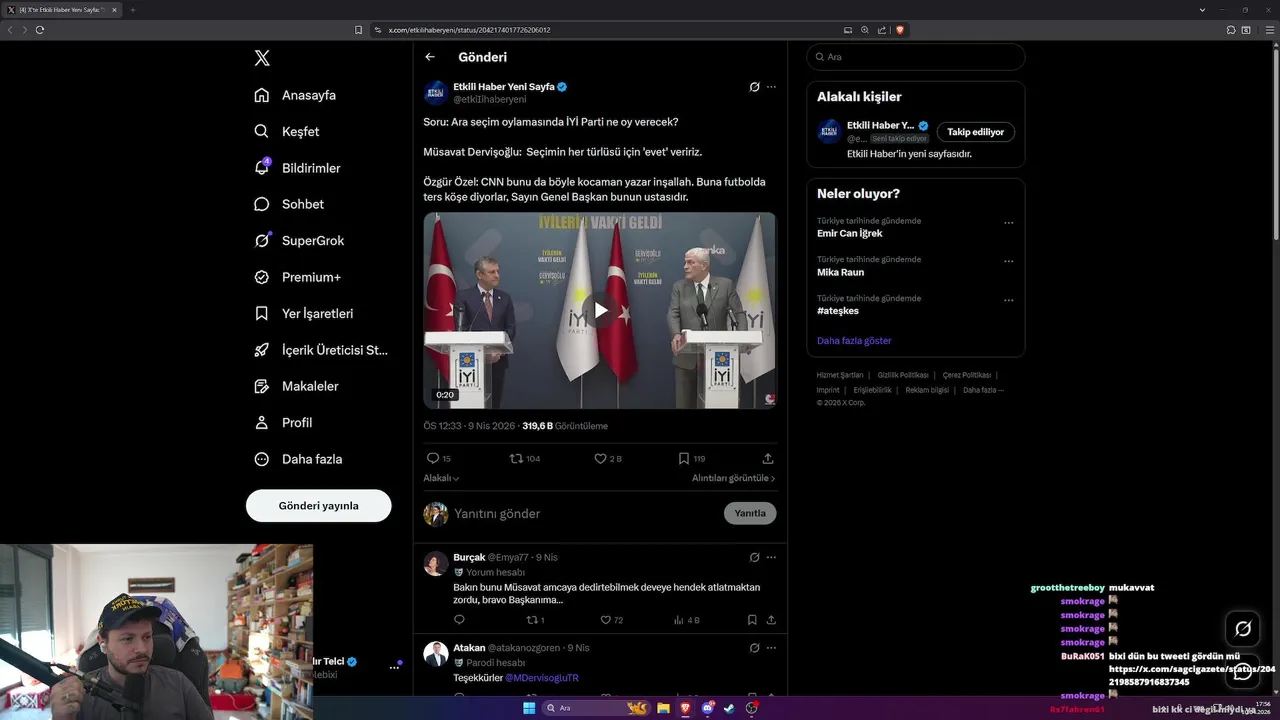Click Grok icon on Atakan reply
This screenshot has width=1280, height=720.
(x=755, y=648)
